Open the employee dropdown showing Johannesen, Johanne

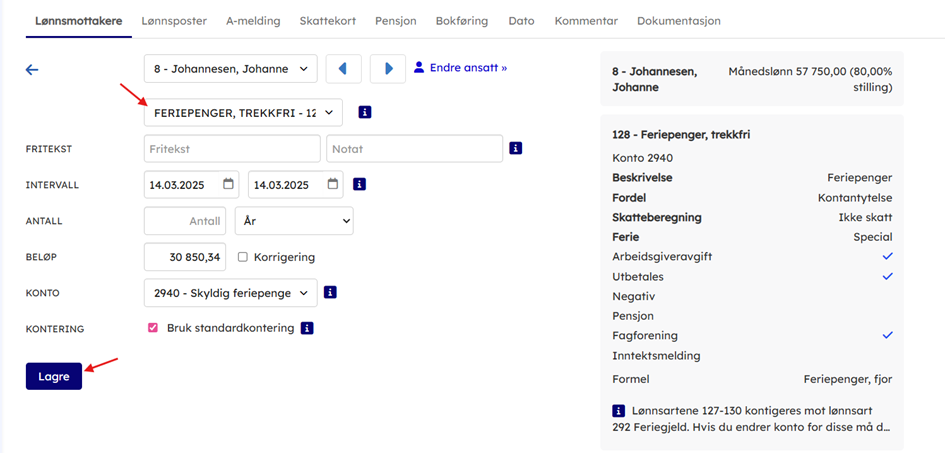tap(231, 69)
